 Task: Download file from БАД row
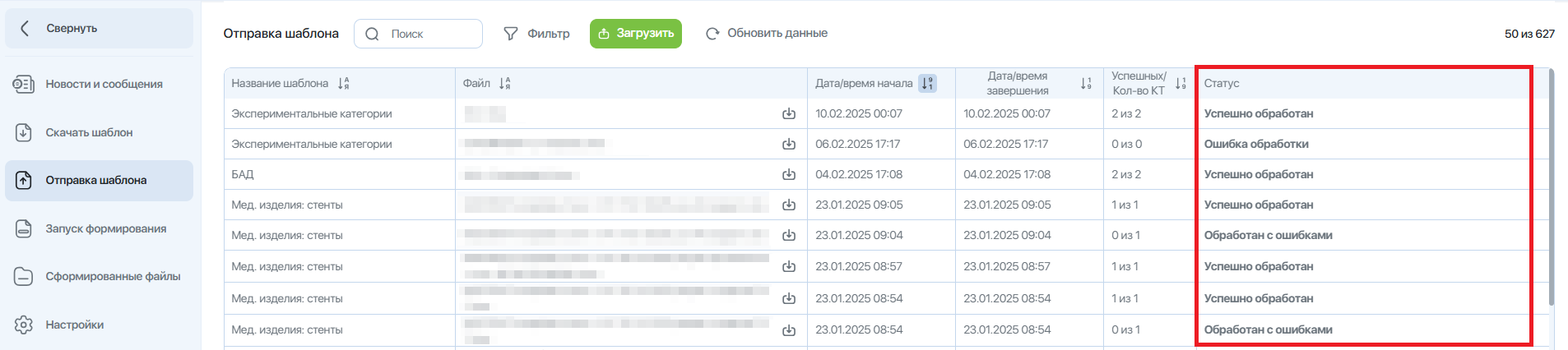pos(789,174)
